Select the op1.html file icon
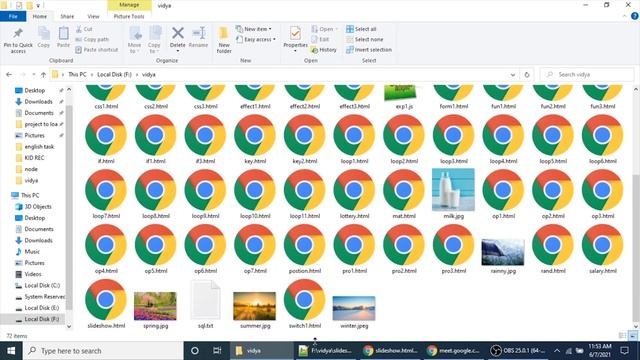640x360 pixels. (x=503, y=190)
